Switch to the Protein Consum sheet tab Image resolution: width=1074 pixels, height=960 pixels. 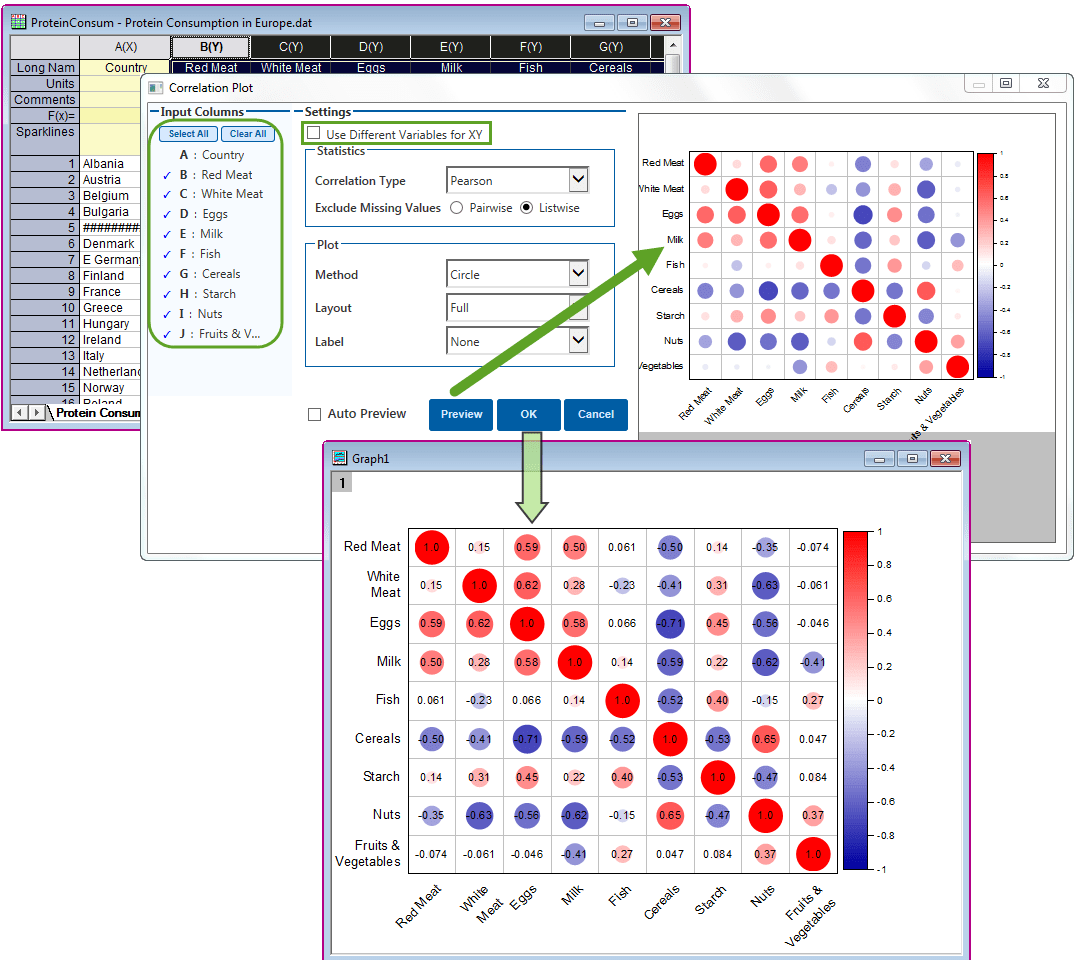point(97,412)
